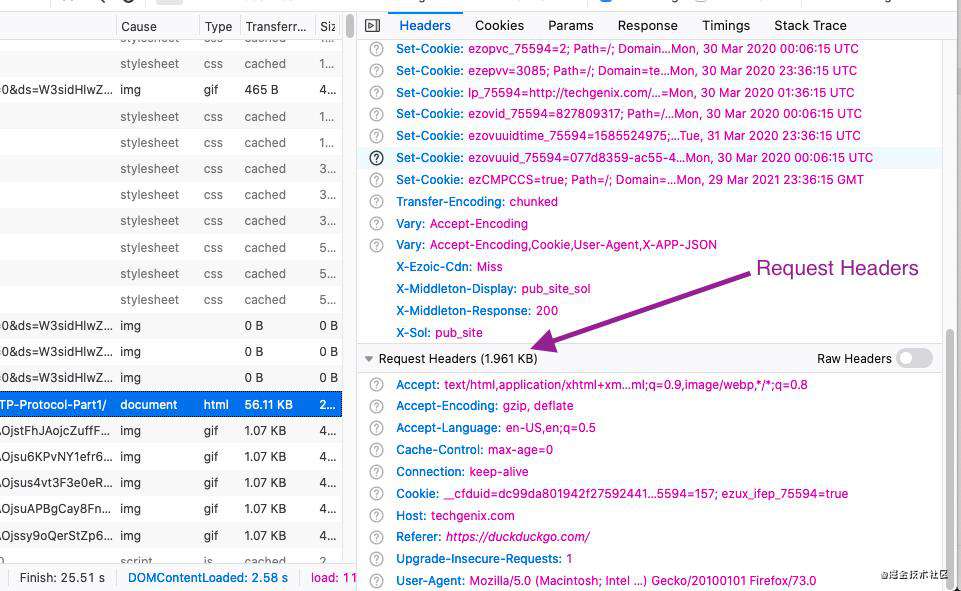Switch to the Cookies tab

[499, 26]
